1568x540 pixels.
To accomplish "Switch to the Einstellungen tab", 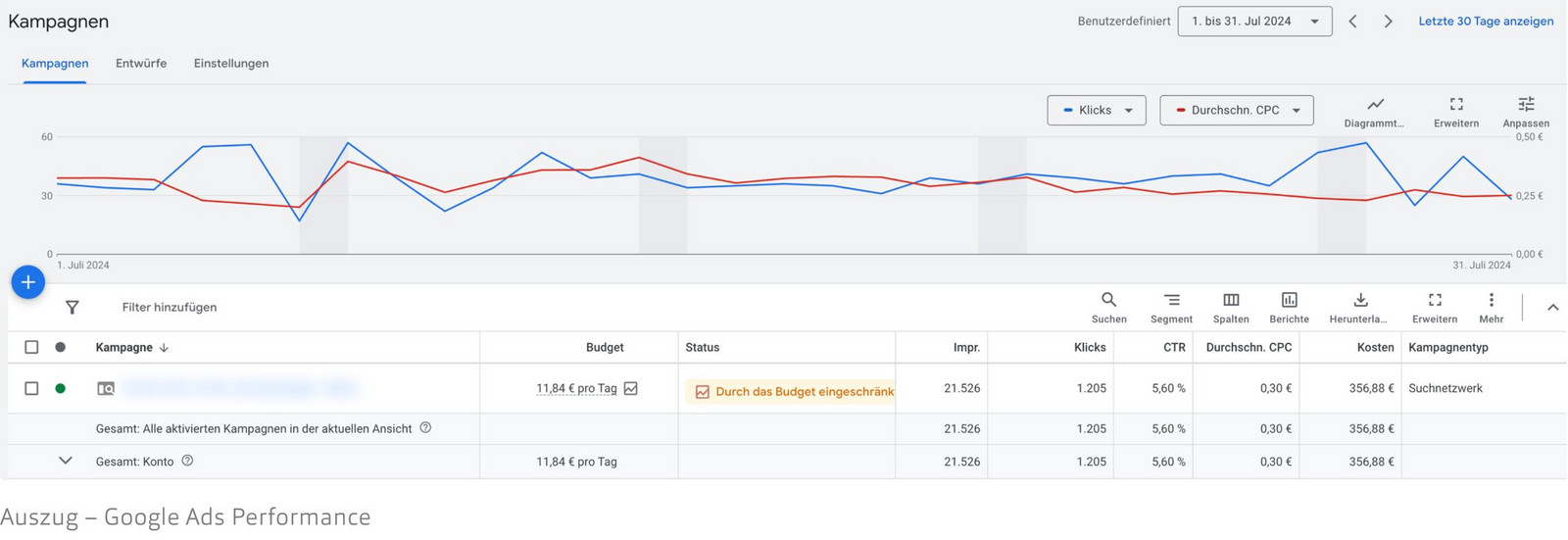I will (231, 63).
